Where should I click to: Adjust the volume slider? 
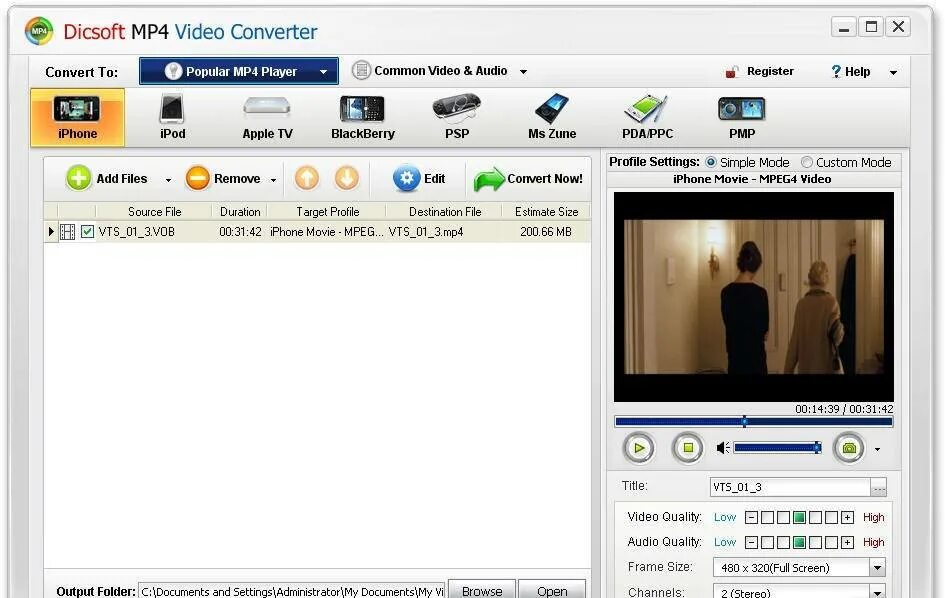(777, 447)
